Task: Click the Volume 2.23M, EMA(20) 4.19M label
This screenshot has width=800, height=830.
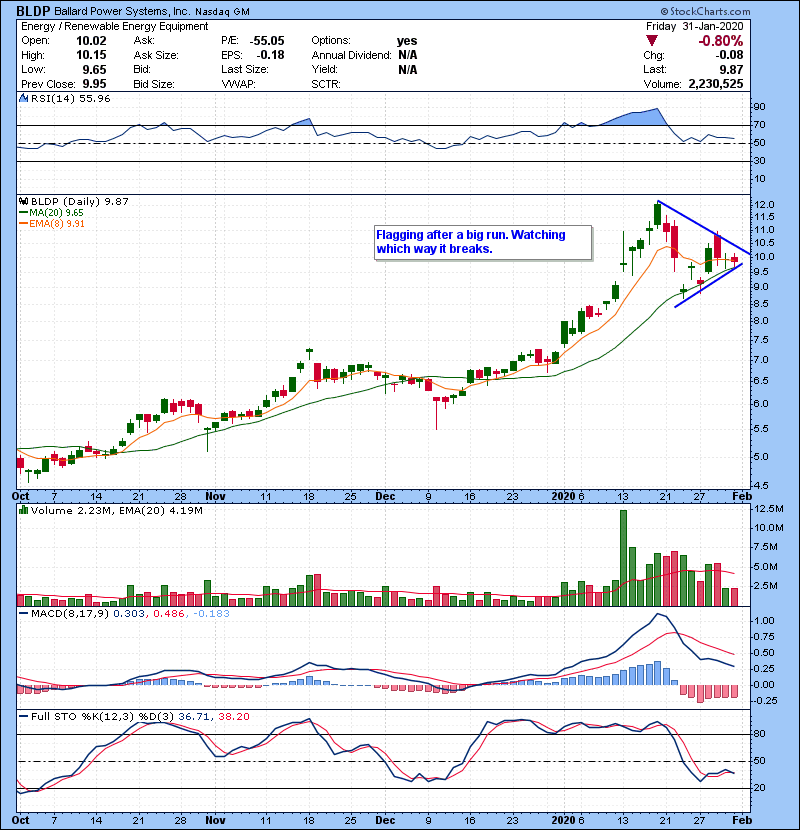Action: coord(116,511)
